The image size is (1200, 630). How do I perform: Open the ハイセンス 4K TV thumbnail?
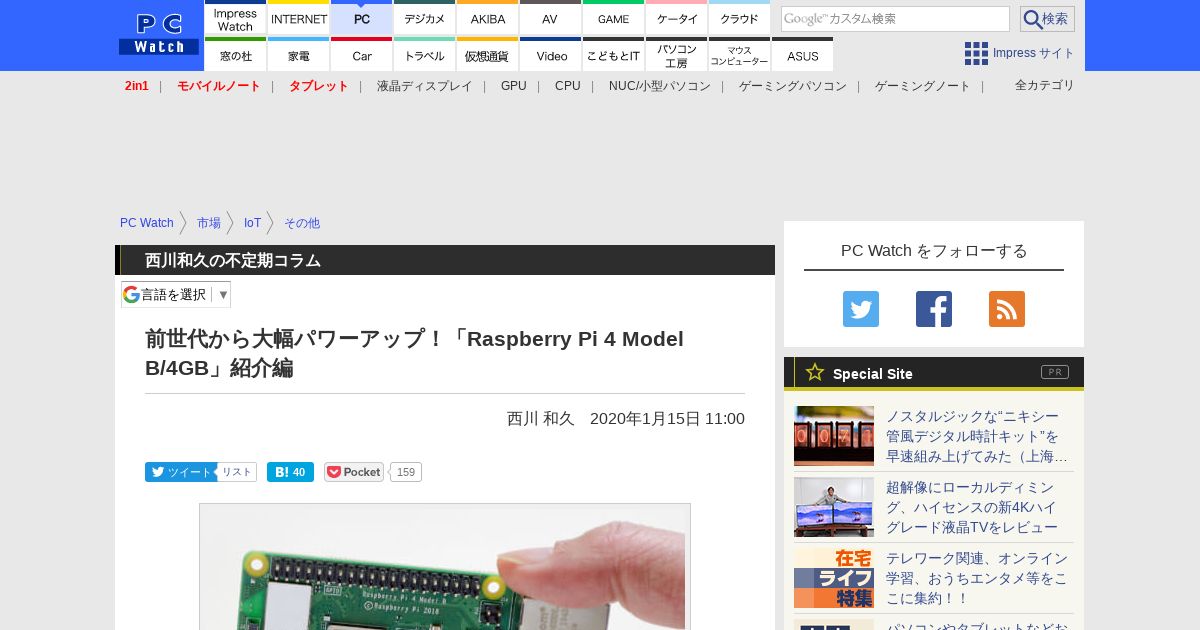(x=834, y=507)
